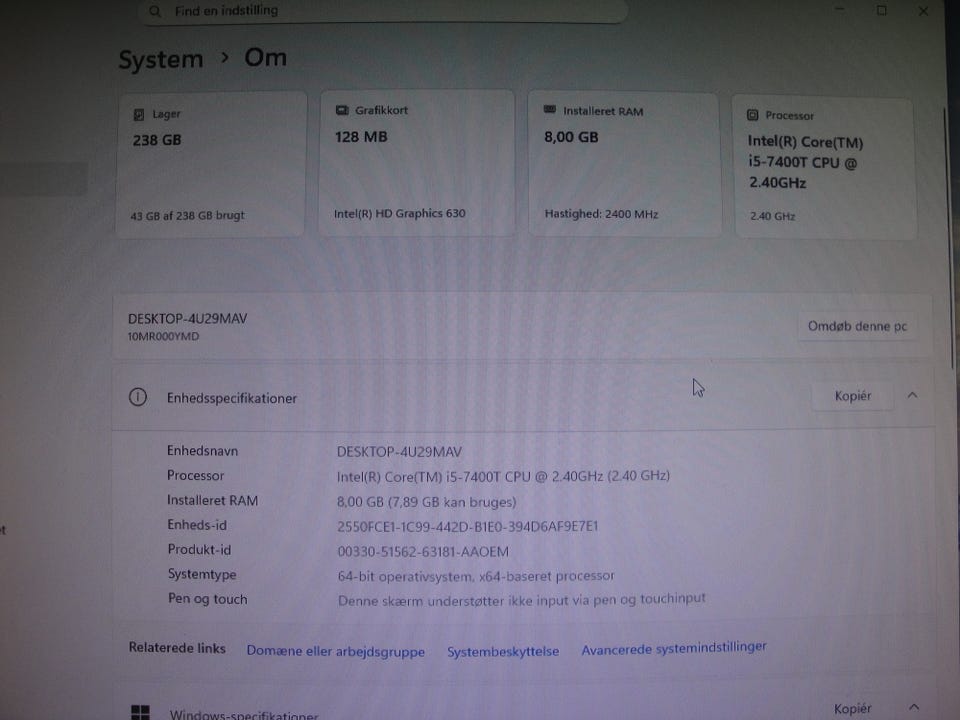Screen dimensions: 960x720
Task: Maximize the Settings window
Action: pyautogui.click(x=882, y=10)
